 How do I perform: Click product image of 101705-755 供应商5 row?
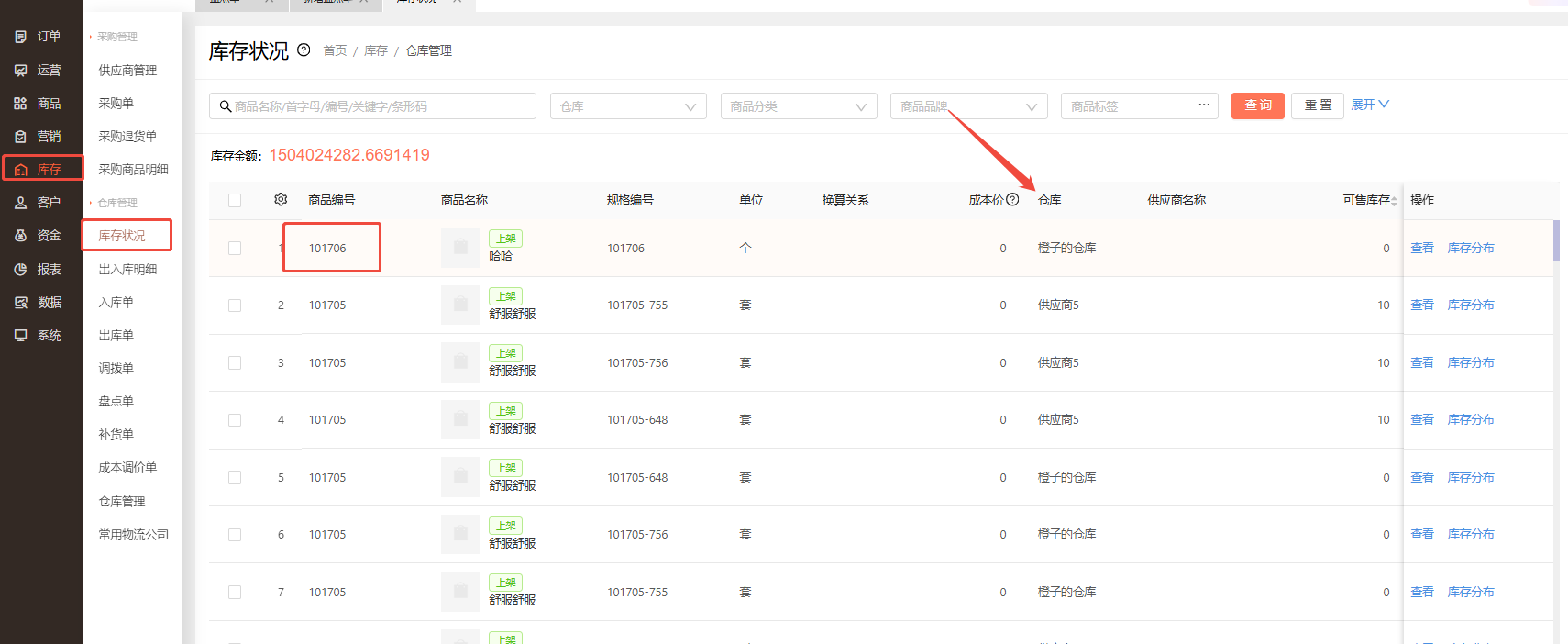tap(460, 305)
